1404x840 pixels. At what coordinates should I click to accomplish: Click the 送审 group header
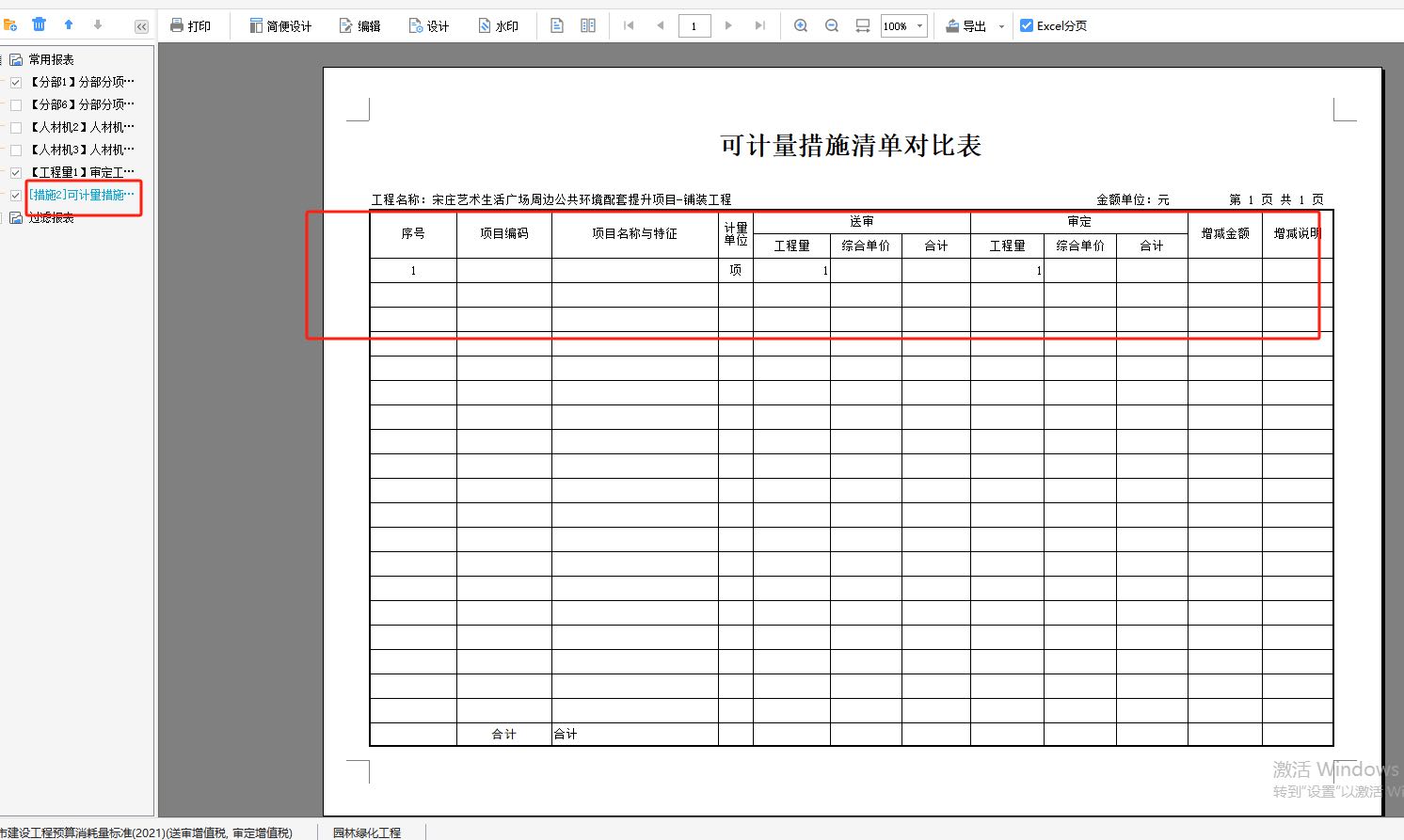coord(862,222)
